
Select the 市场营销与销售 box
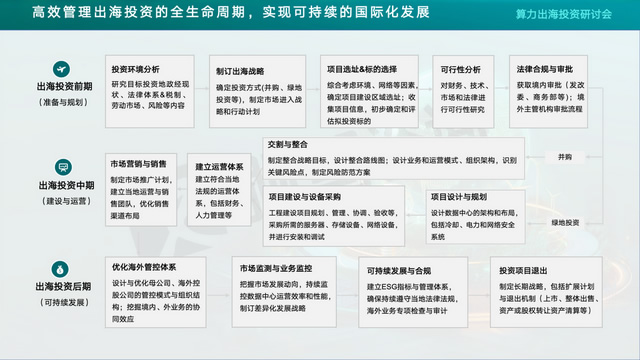141,190
